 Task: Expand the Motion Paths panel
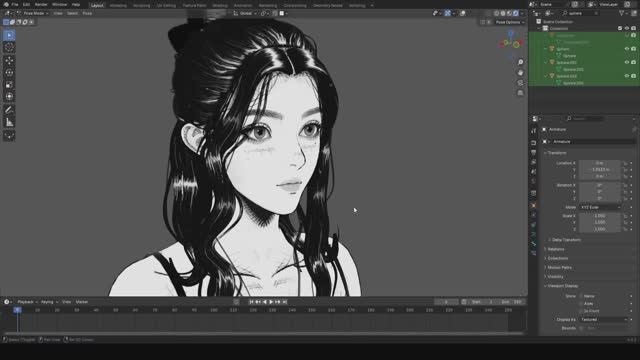click(x=558, y=268)
